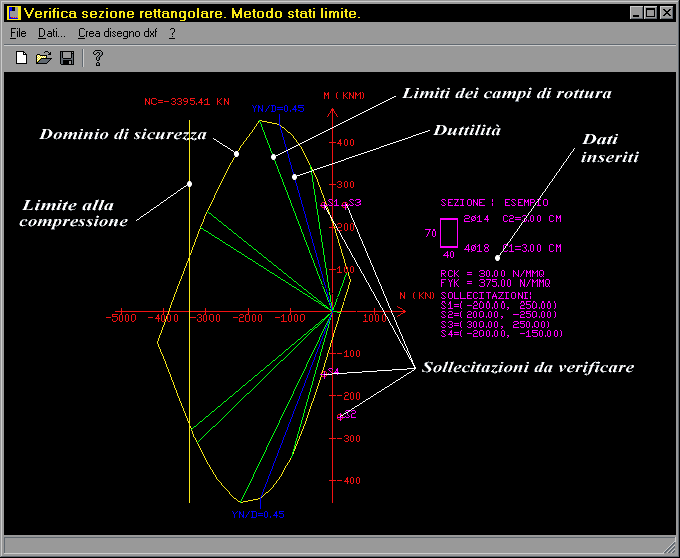Screen dimensions: 680x558
Task: Click the magenta section rectangle drawing
Action: tap(449, 233)
